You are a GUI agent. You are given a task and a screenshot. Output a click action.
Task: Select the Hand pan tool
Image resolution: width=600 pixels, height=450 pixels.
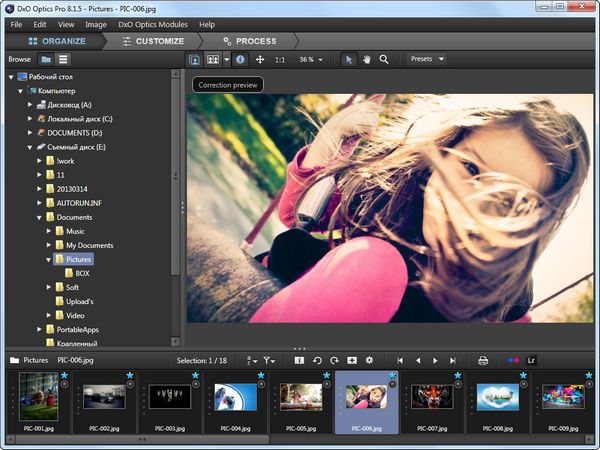(366, 59)
